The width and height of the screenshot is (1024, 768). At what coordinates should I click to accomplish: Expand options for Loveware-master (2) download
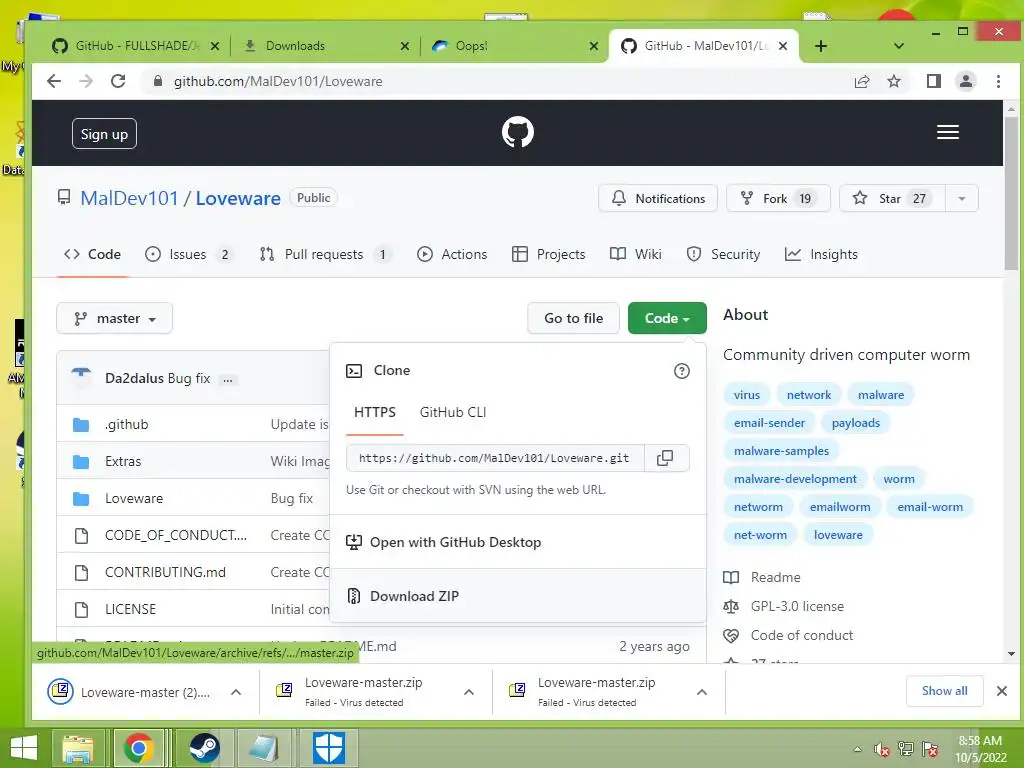[236, 692]
